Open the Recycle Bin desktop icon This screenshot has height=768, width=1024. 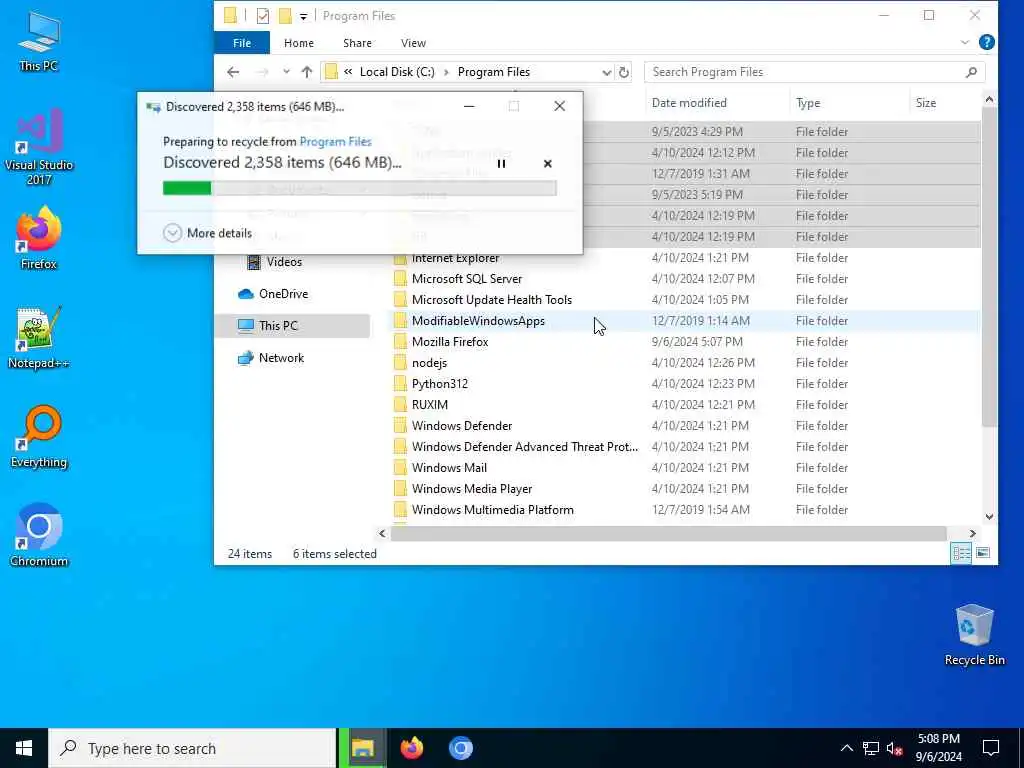pos(974,635)
